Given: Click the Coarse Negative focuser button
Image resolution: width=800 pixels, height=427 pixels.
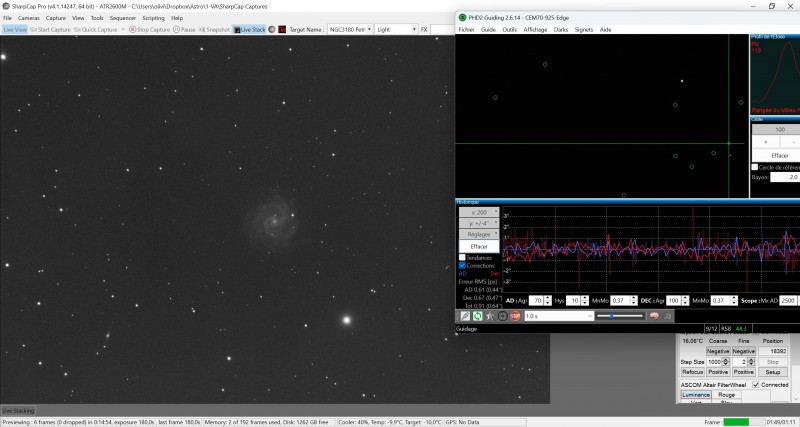Looking at the screenshot, I should coord(718,351).
